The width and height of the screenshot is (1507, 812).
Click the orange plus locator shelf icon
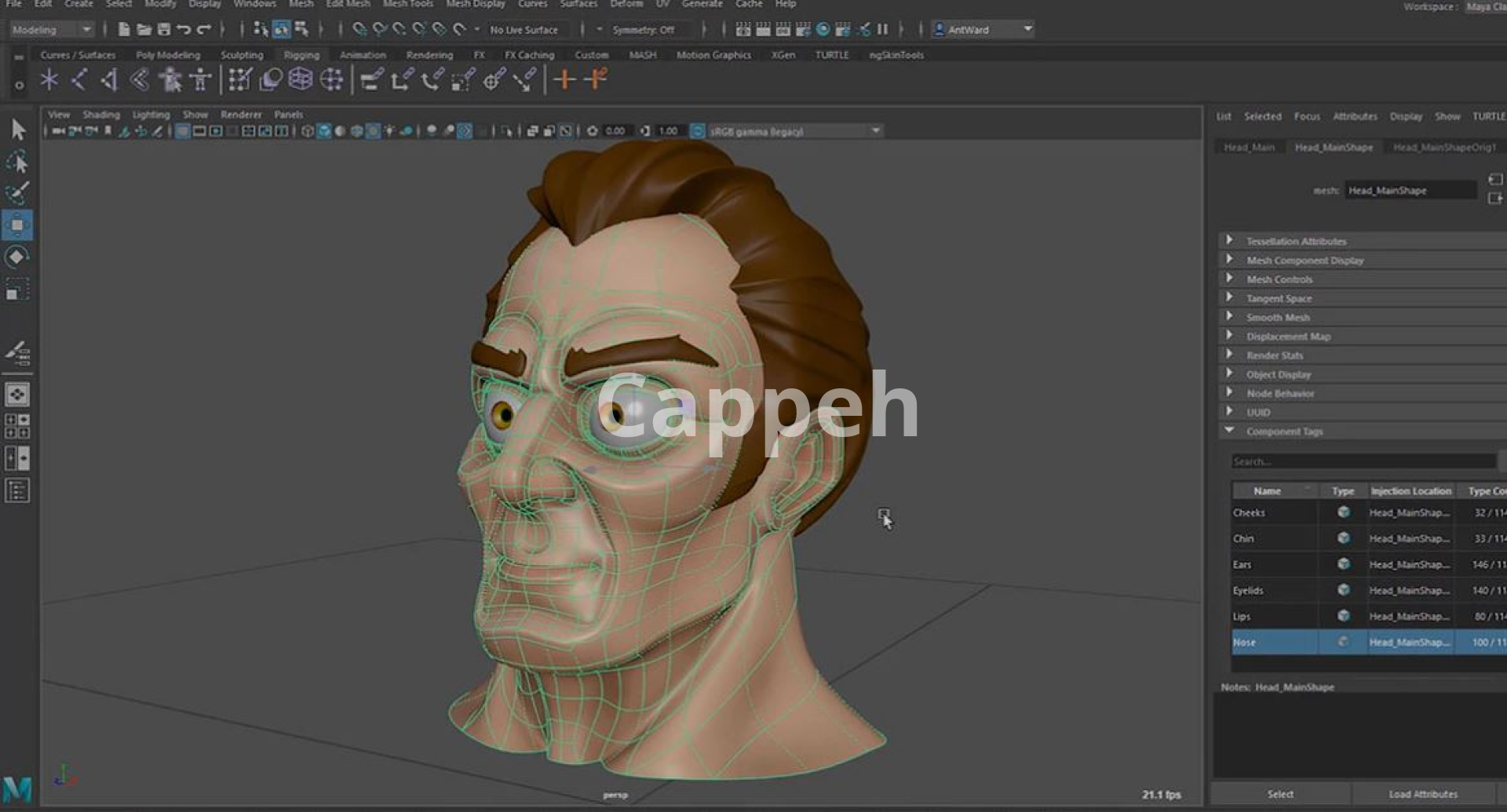pos(564,79)
